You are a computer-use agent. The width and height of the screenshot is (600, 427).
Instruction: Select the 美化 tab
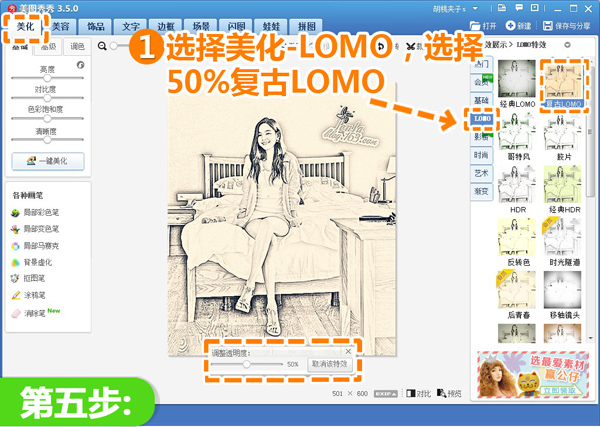tap(26, 27)
